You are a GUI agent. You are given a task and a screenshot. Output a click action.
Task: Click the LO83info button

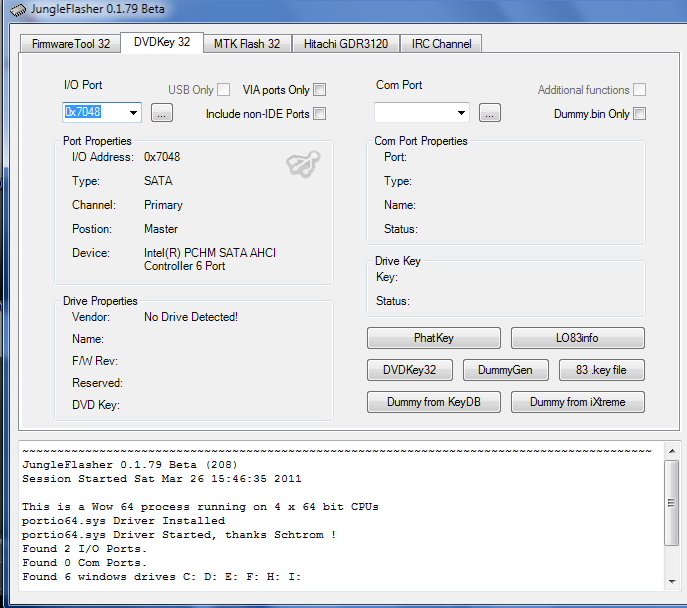577,338
